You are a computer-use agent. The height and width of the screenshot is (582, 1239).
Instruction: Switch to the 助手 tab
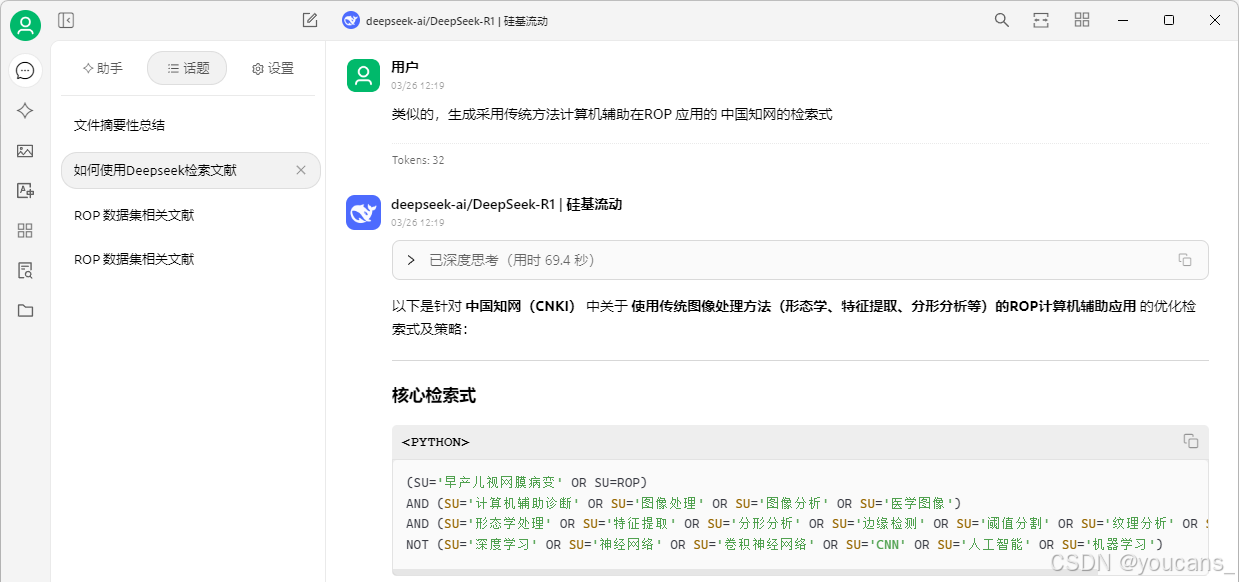pos(103,68)
